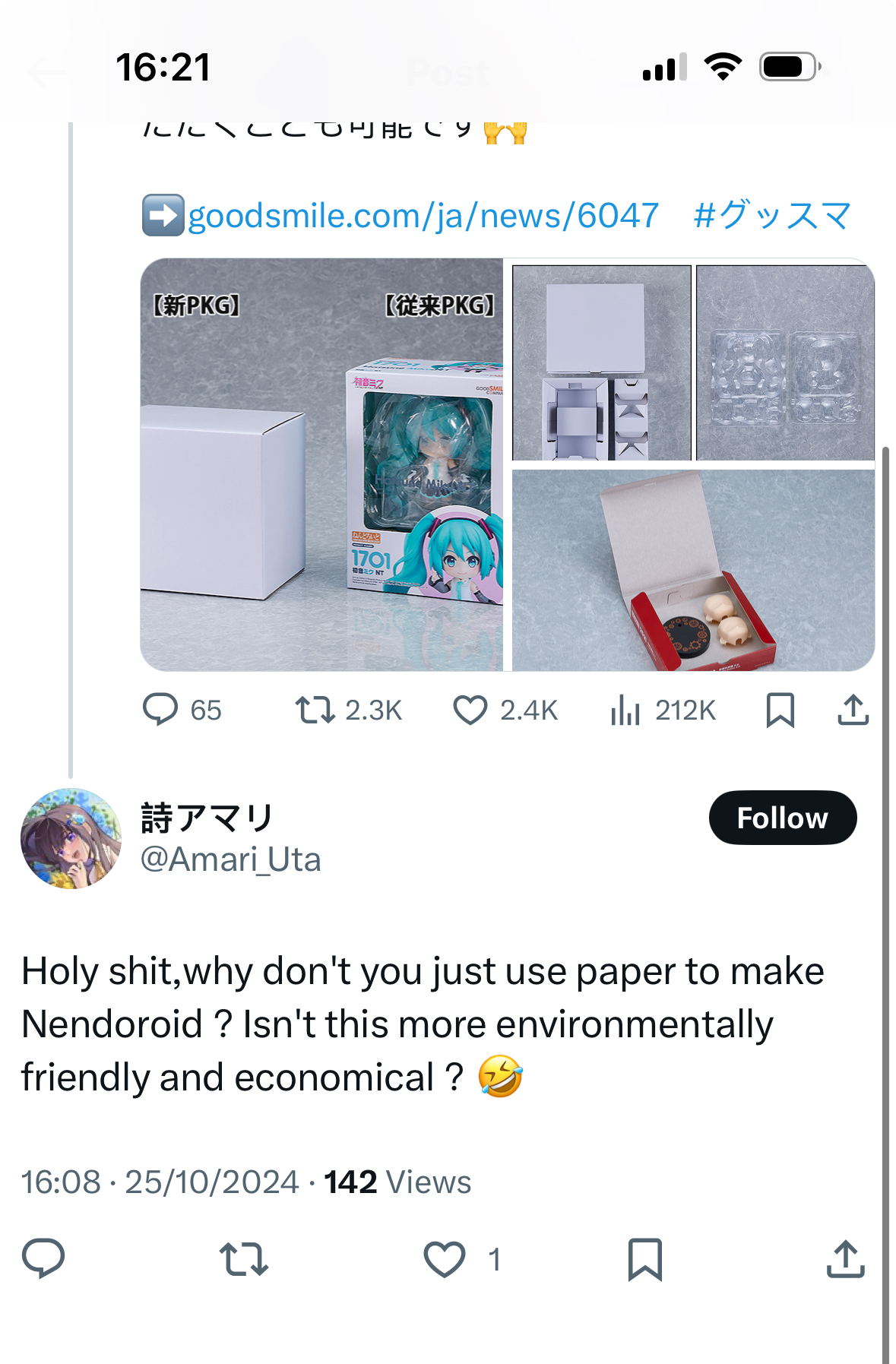Open the goodsmile.com/ja/news/6047 link
Image resolution: width=896 pixels, height=1364 pixels.
pos(423,216)
